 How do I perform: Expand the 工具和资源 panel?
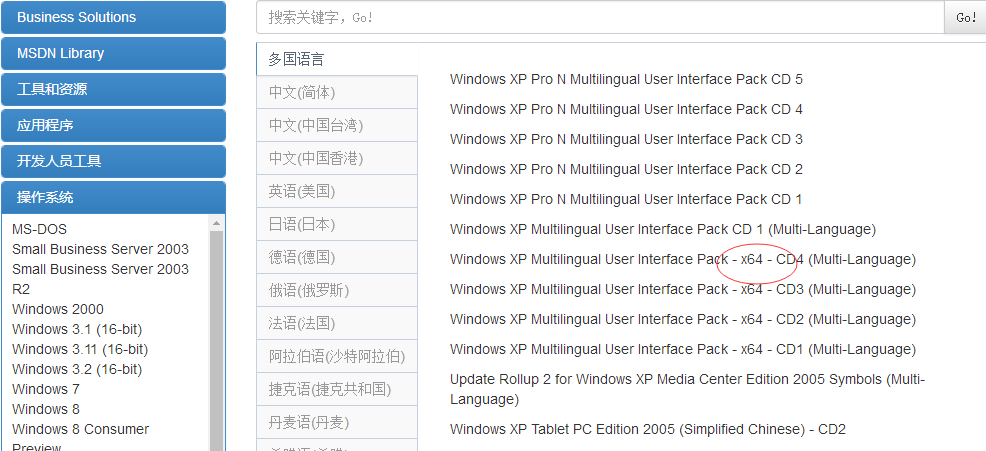pos(113,89)
